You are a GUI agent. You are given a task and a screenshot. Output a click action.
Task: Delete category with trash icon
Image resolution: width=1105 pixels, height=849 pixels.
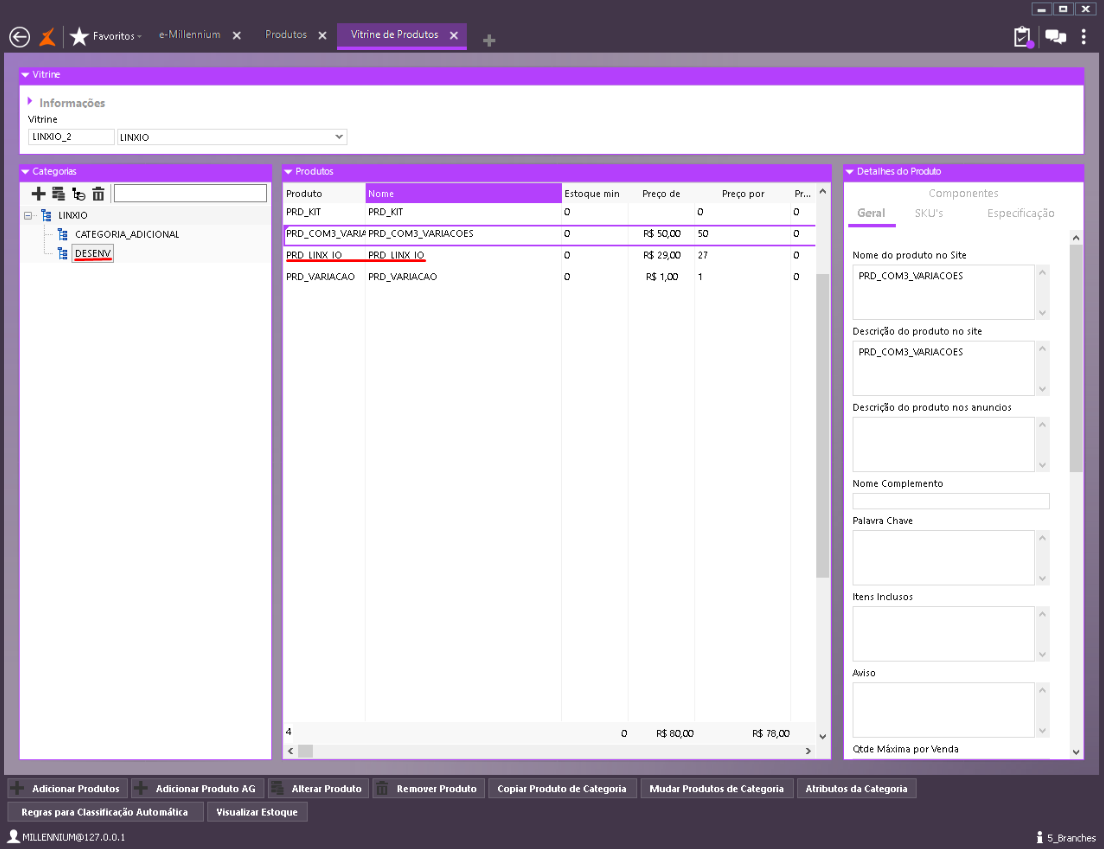pos(98,194)
